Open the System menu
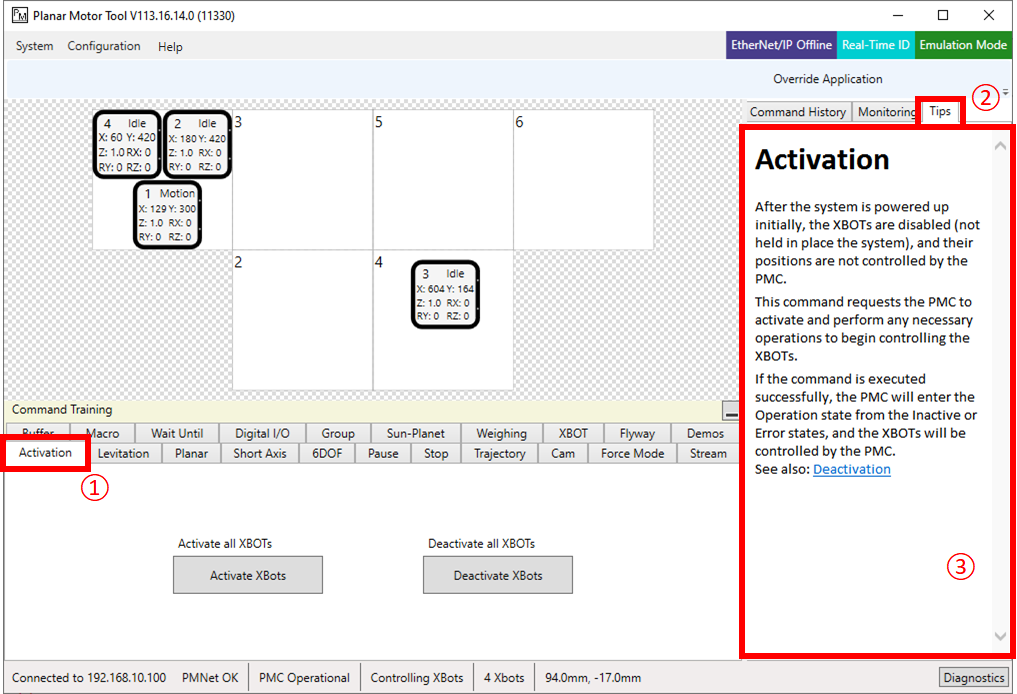1017x694 pixels. tap(35, 46)
